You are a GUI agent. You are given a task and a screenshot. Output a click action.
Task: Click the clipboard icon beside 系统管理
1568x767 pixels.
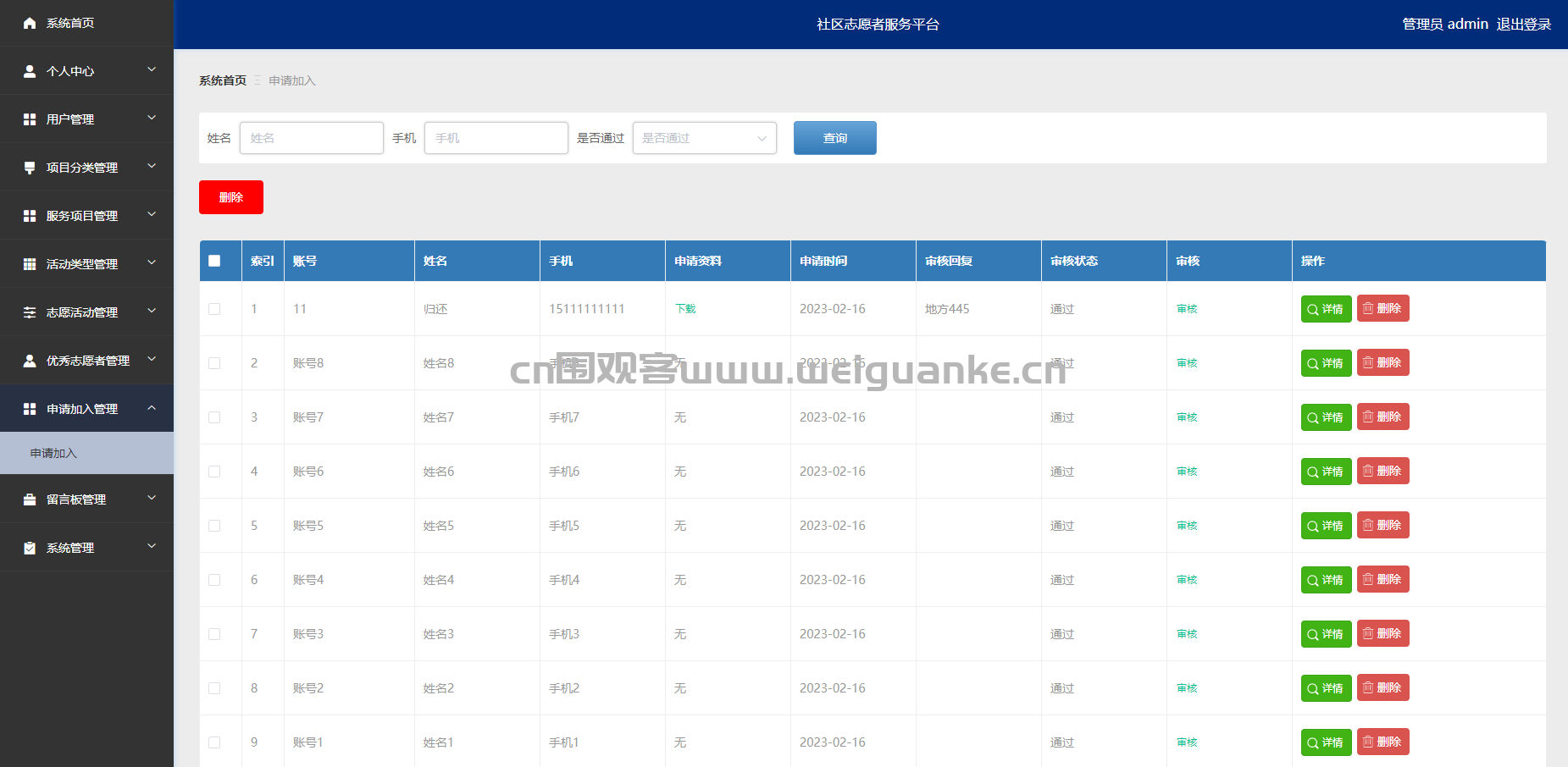click(x=30, y=548)
